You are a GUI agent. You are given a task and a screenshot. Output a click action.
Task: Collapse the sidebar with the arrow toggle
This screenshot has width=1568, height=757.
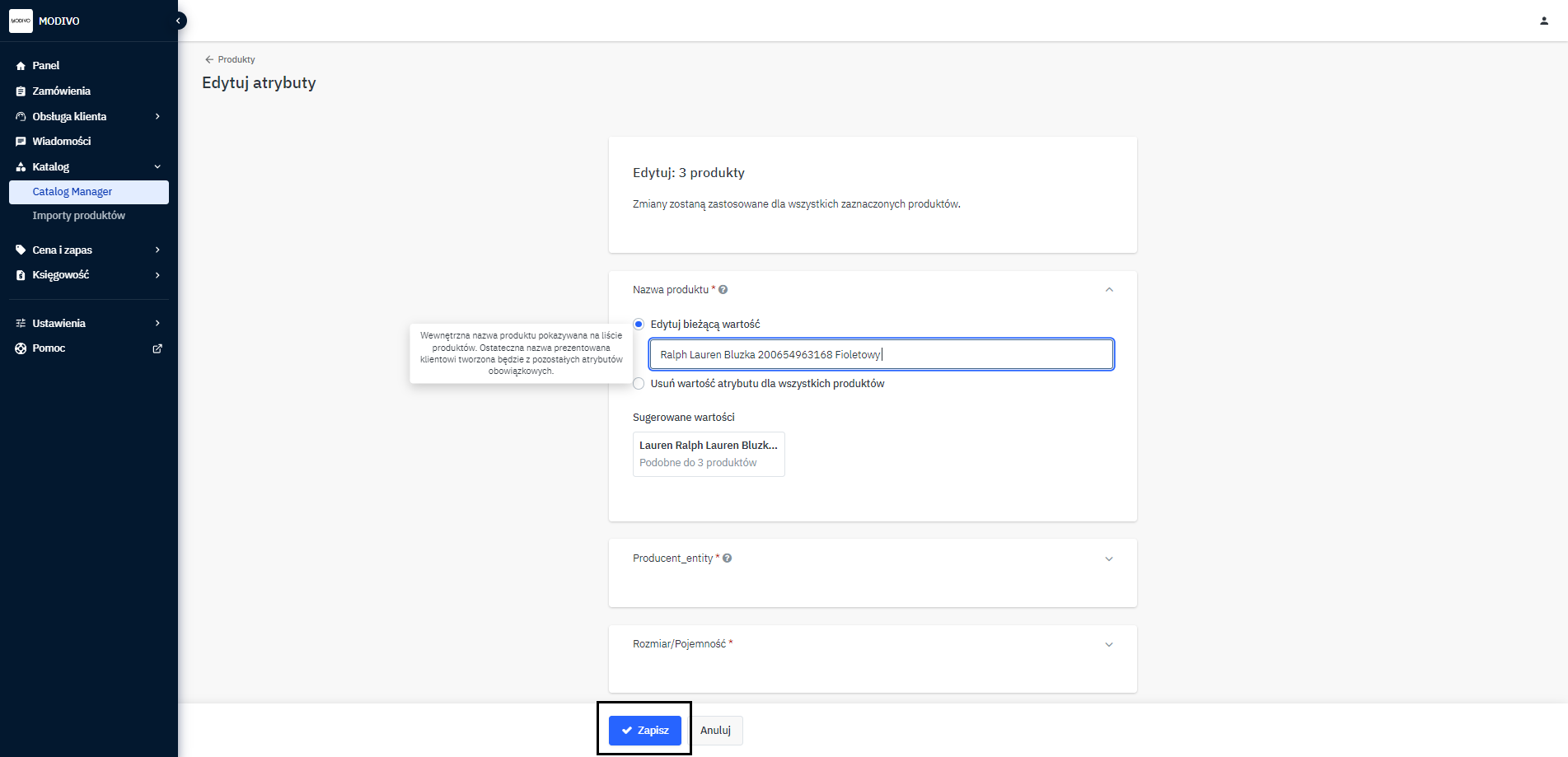178,21
